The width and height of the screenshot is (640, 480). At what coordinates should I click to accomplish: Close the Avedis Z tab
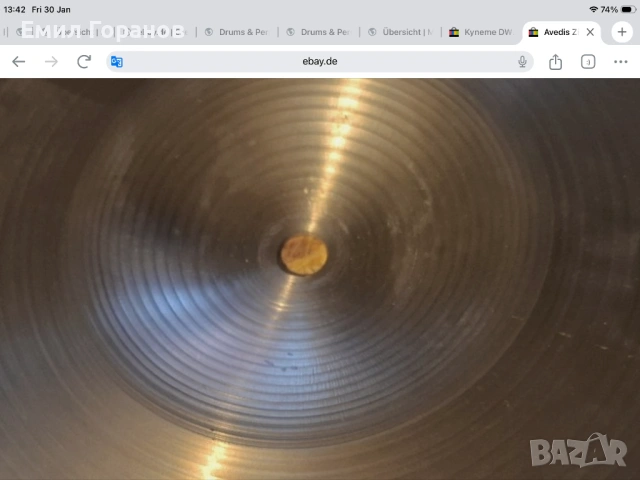pos(590,32)
